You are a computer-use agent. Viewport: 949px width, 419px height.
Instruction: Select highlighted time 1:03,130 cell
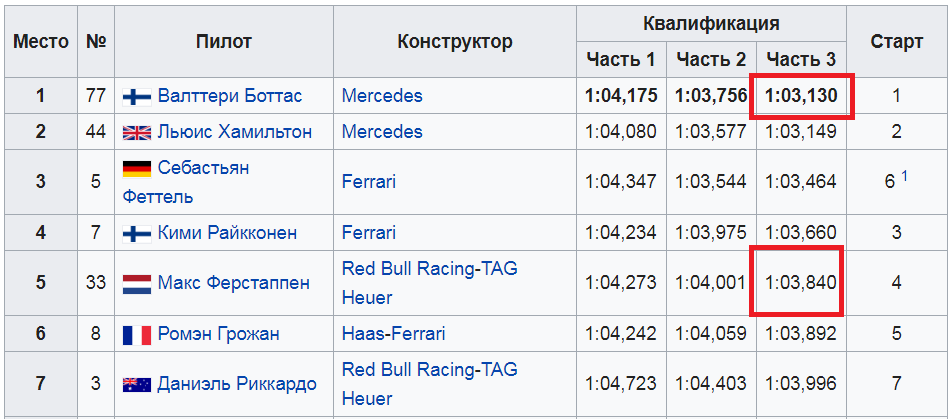coord(801,96)
